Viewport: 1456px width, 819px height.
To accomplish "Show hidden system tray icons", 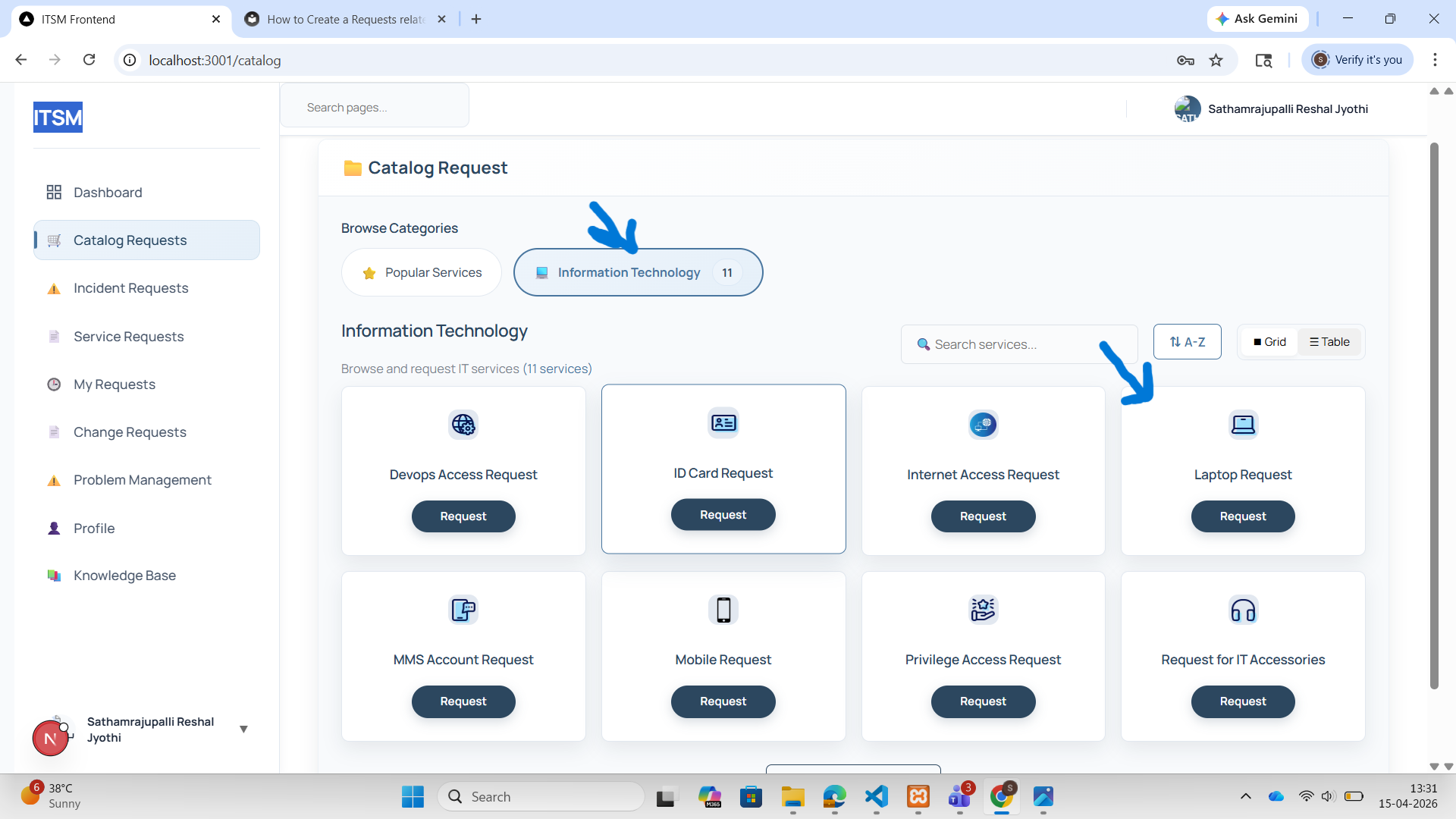I will [x=1245, y=796].
